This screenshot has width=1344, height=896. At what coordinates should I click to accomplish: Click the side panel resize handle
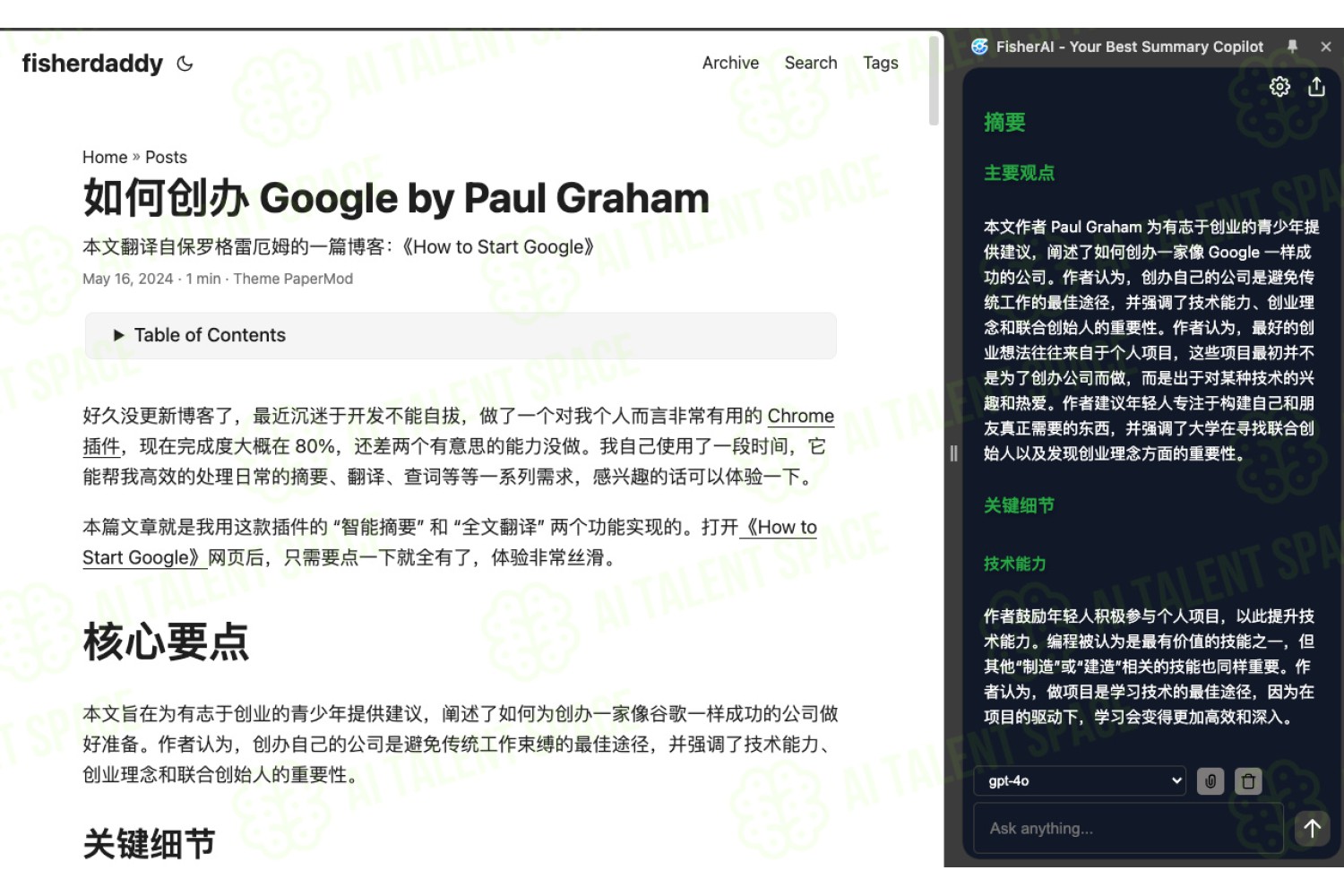(x=953, y=453)
